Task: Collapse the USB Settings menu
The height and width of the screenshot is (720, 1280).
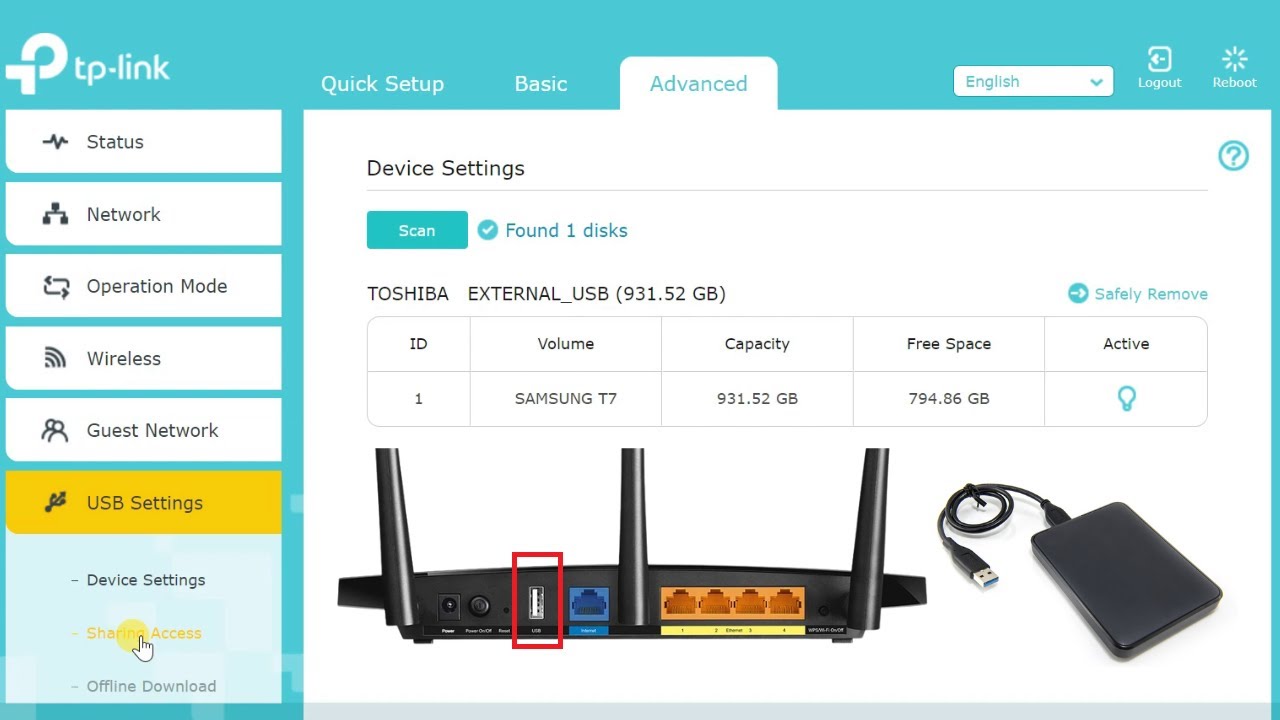Action: (143, 502)
